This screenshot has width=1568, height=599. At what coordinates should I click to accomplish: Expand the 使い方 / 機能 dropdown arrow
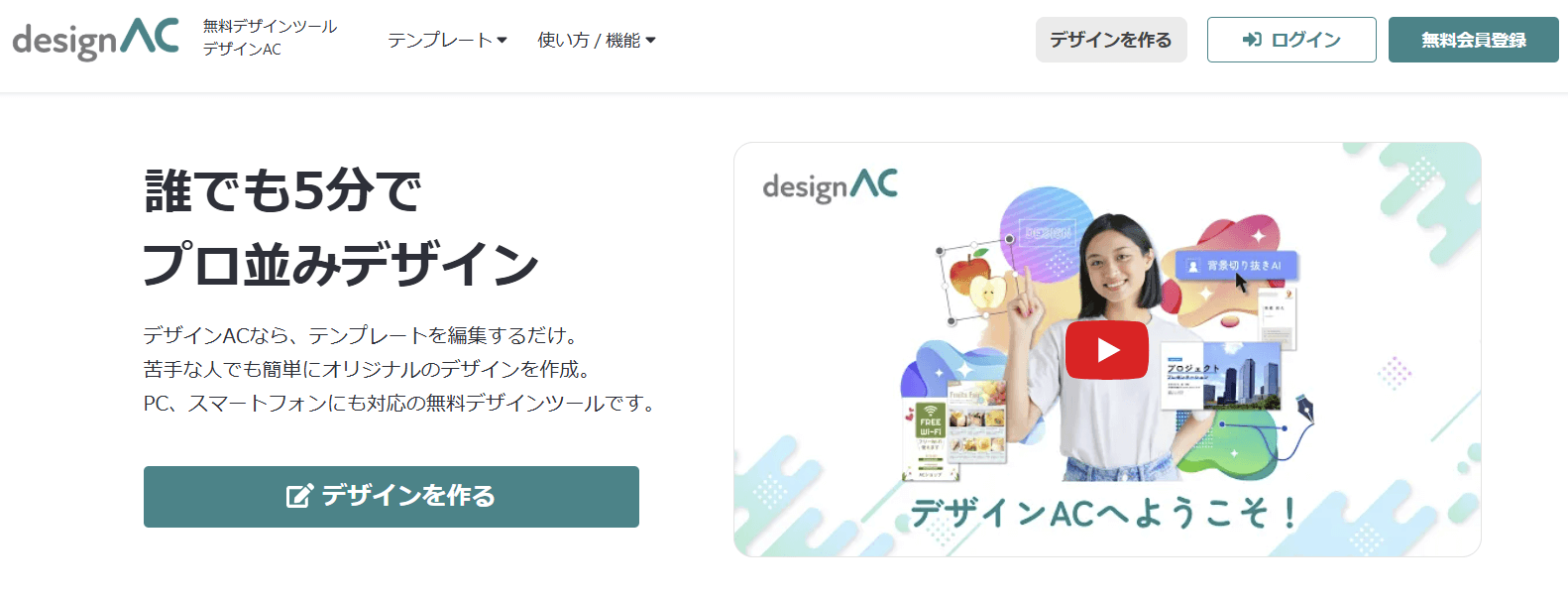(650, 41)
